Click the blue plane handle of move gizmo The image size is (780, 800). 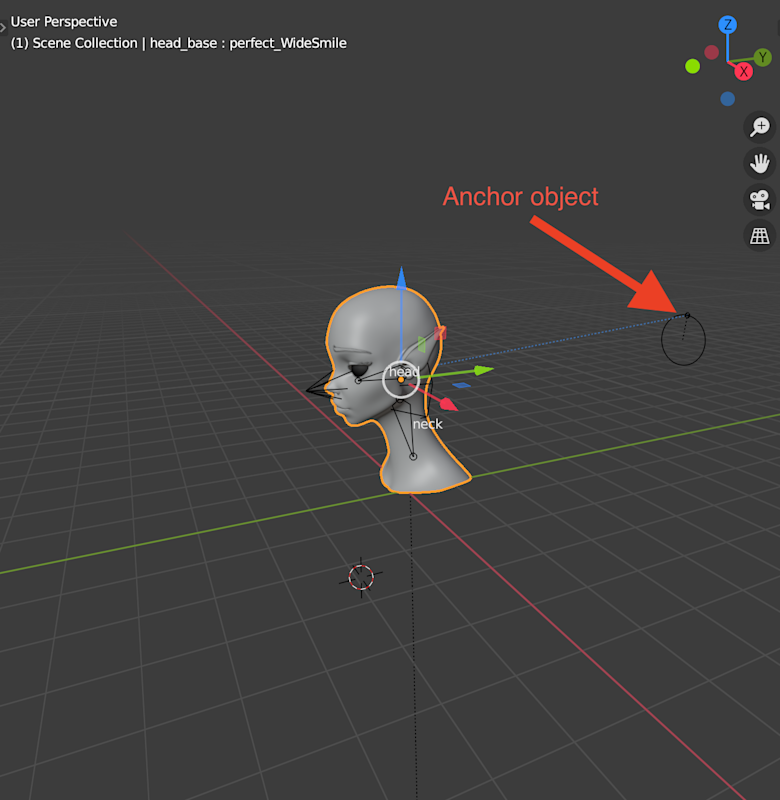tap(461, 385)
